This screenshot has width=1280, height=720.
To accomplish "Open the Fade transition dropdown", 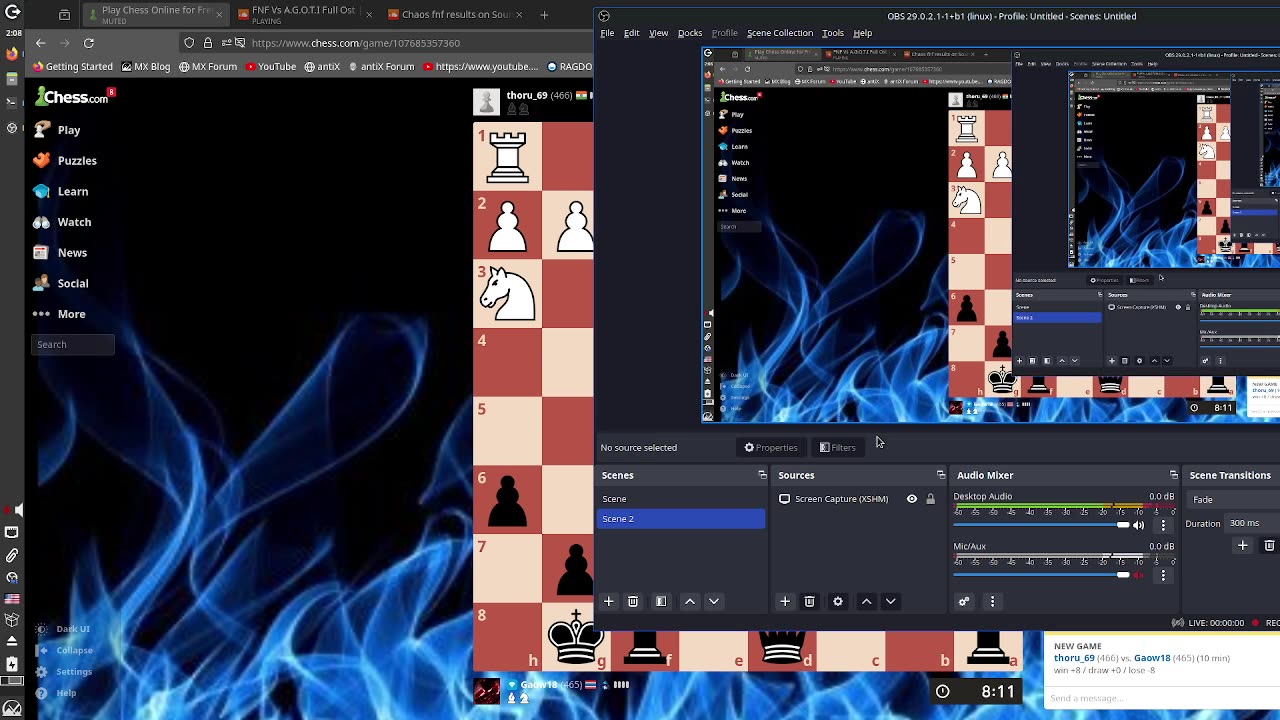I will pyautogui.click(x=1233, y=500).
